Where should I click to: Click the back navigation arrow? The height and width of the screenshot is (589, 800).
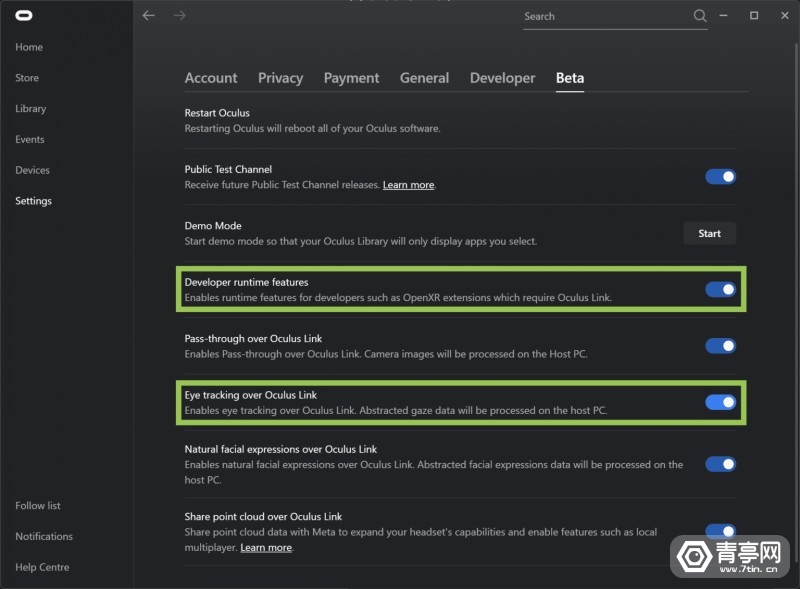tap(149, 16)
